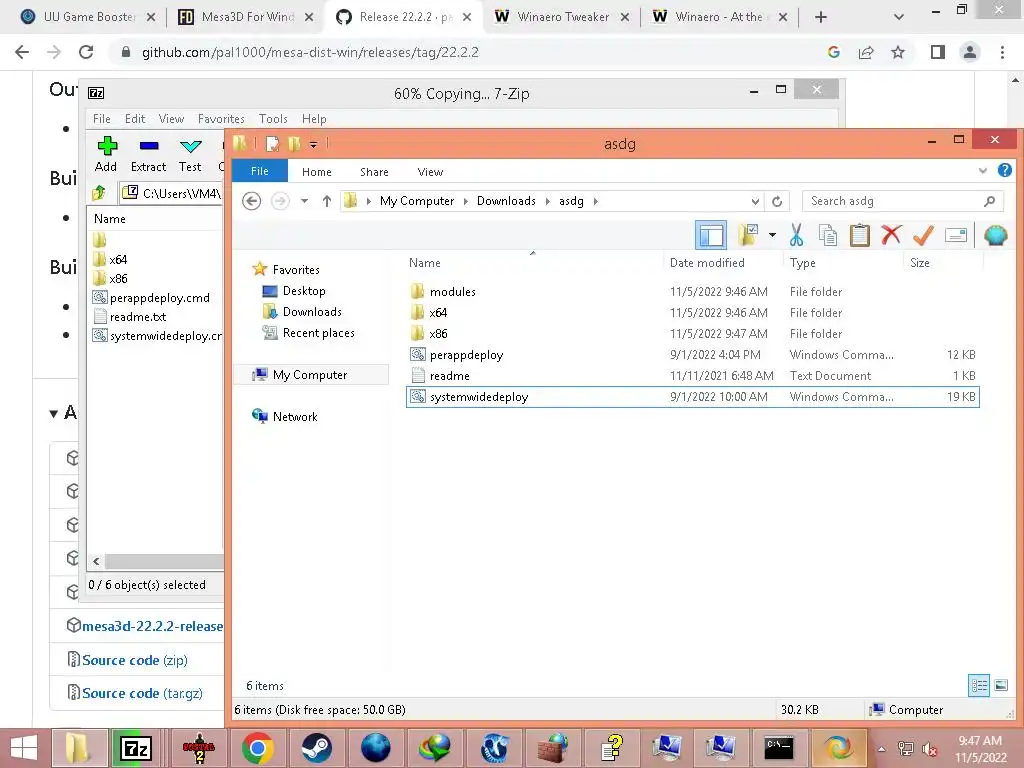Click Downloads in the address breadcrumb
Image resolution: width=1024 pixels, height=768 pixels.
coord(506,201)
